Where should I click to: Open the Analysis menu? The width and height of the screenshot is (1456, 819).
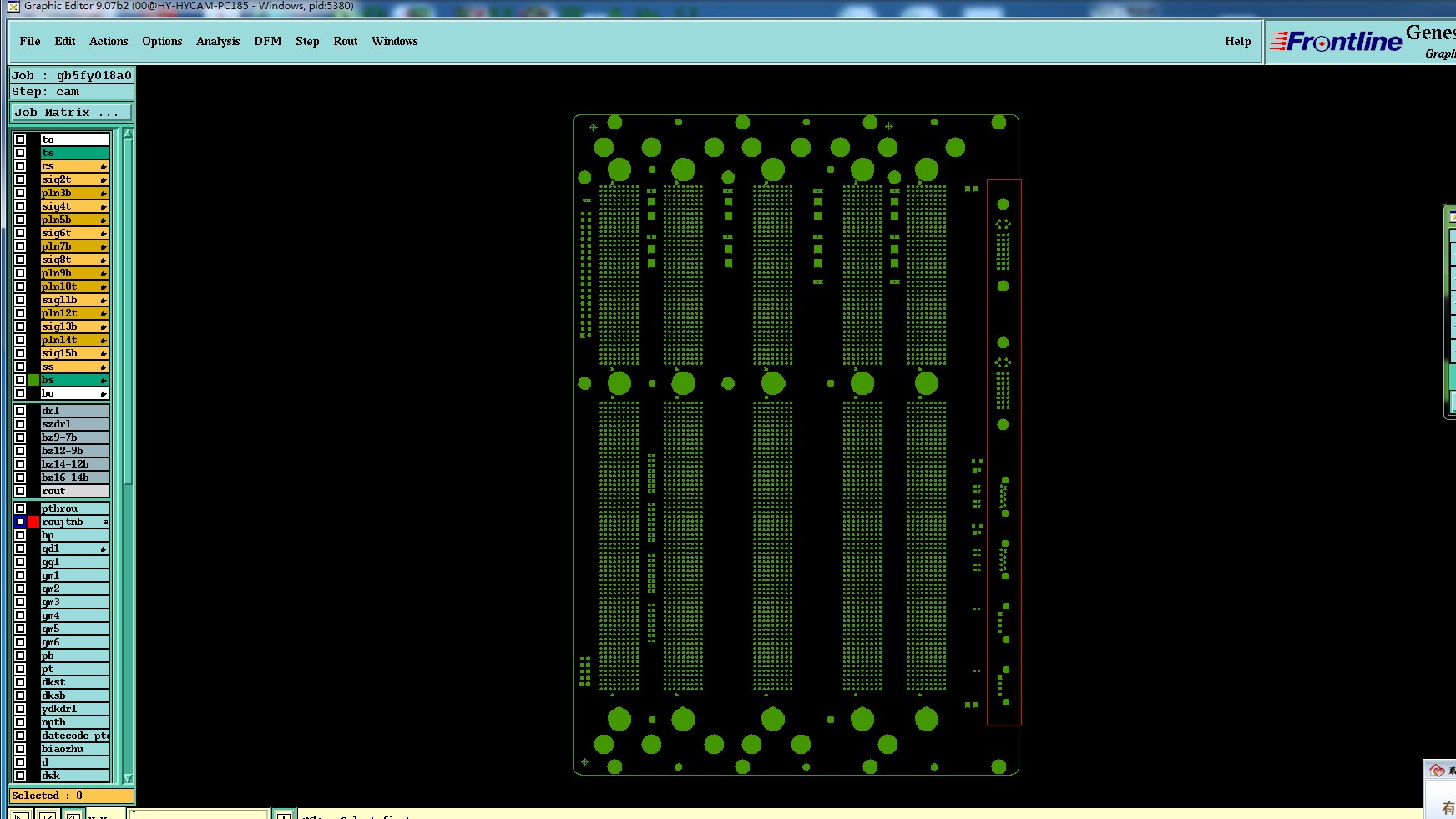tap(218, 41)
